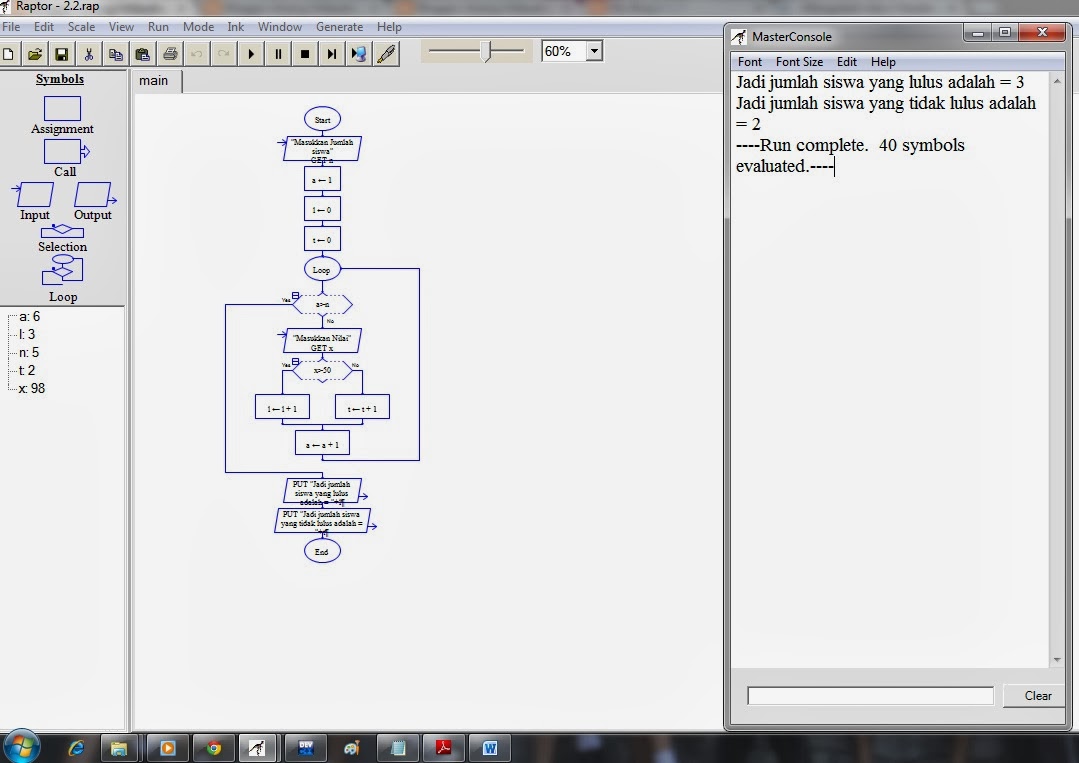This screenshot has width=1079, height=763.
Task: Click the Copy toolbar icon
Action: (x=116, y=54)
